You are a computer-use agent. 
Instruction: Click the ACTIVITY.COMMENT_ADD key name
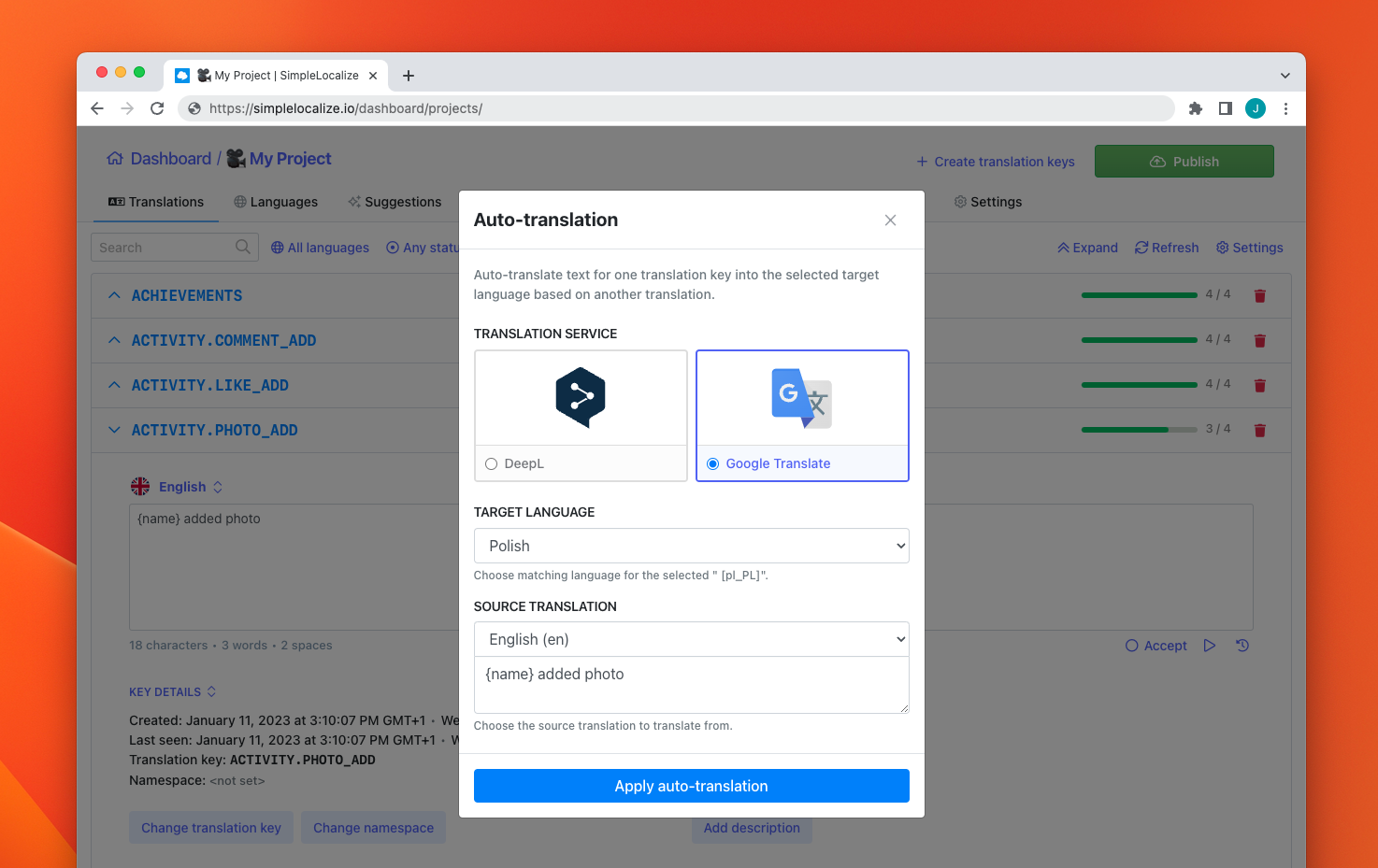tap(223, 340)
